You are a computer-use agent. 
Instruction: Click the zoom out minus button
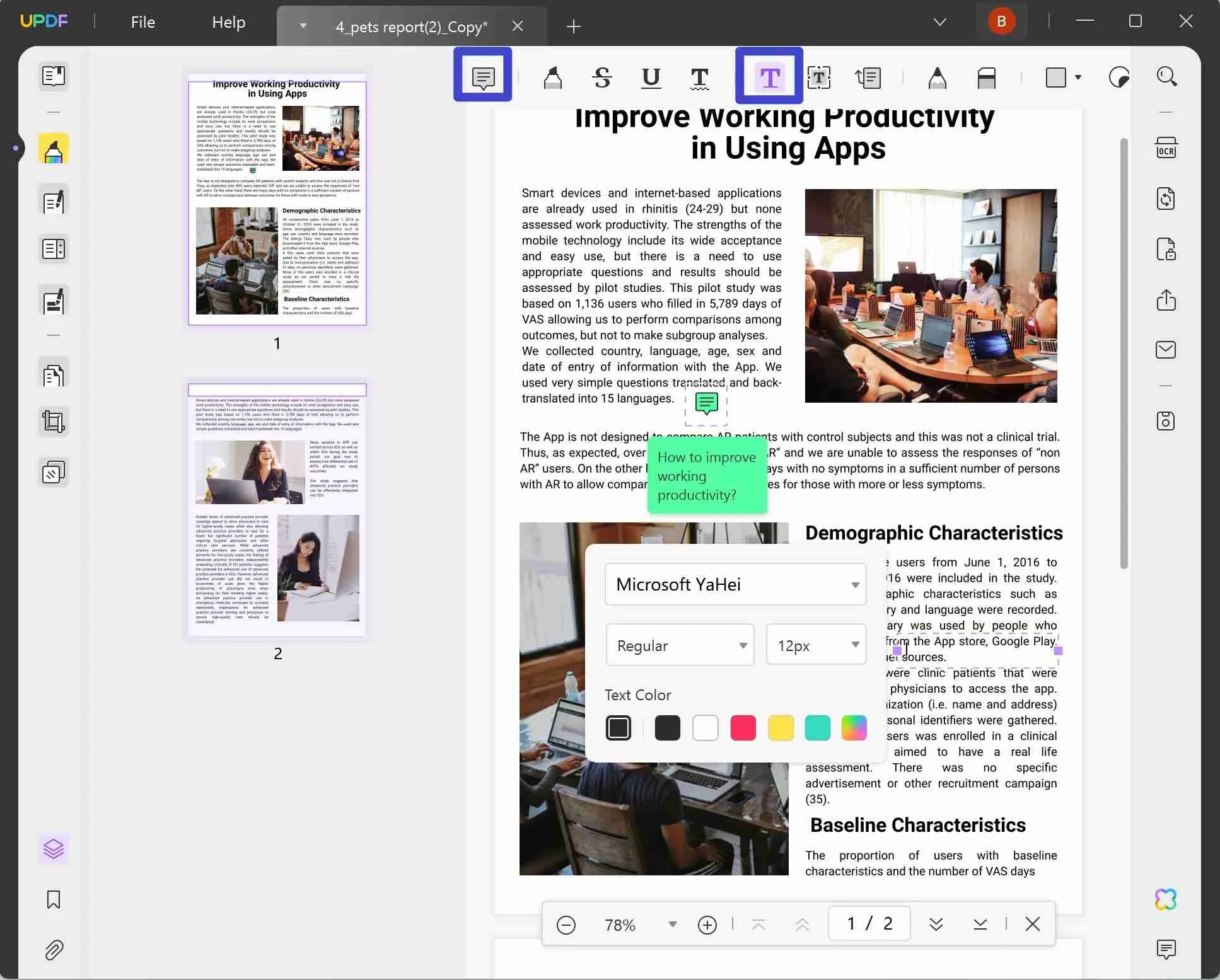[x=566, y=924]
